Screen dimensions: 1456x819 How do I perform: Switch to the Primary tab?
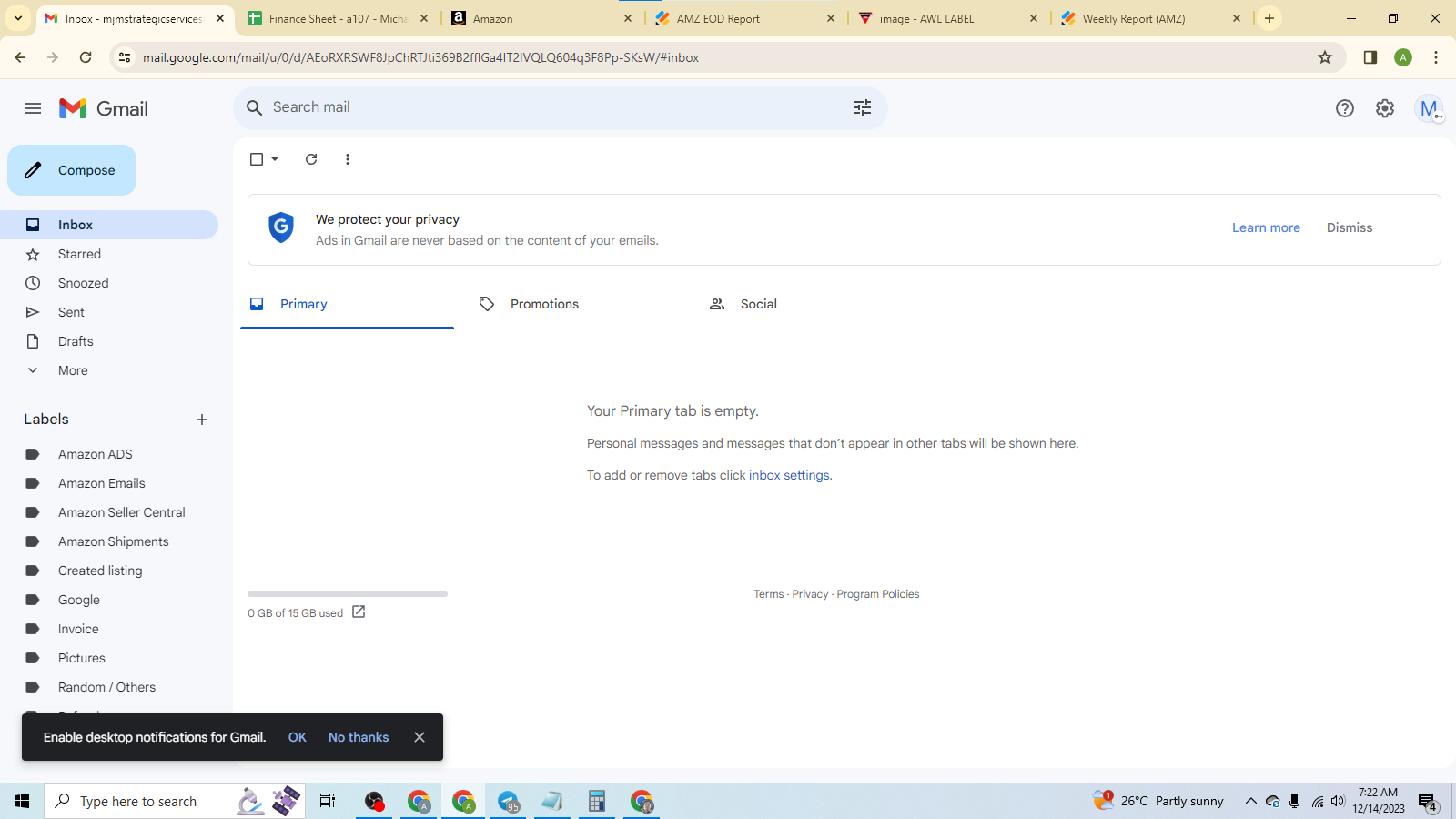tap(347, 304)
